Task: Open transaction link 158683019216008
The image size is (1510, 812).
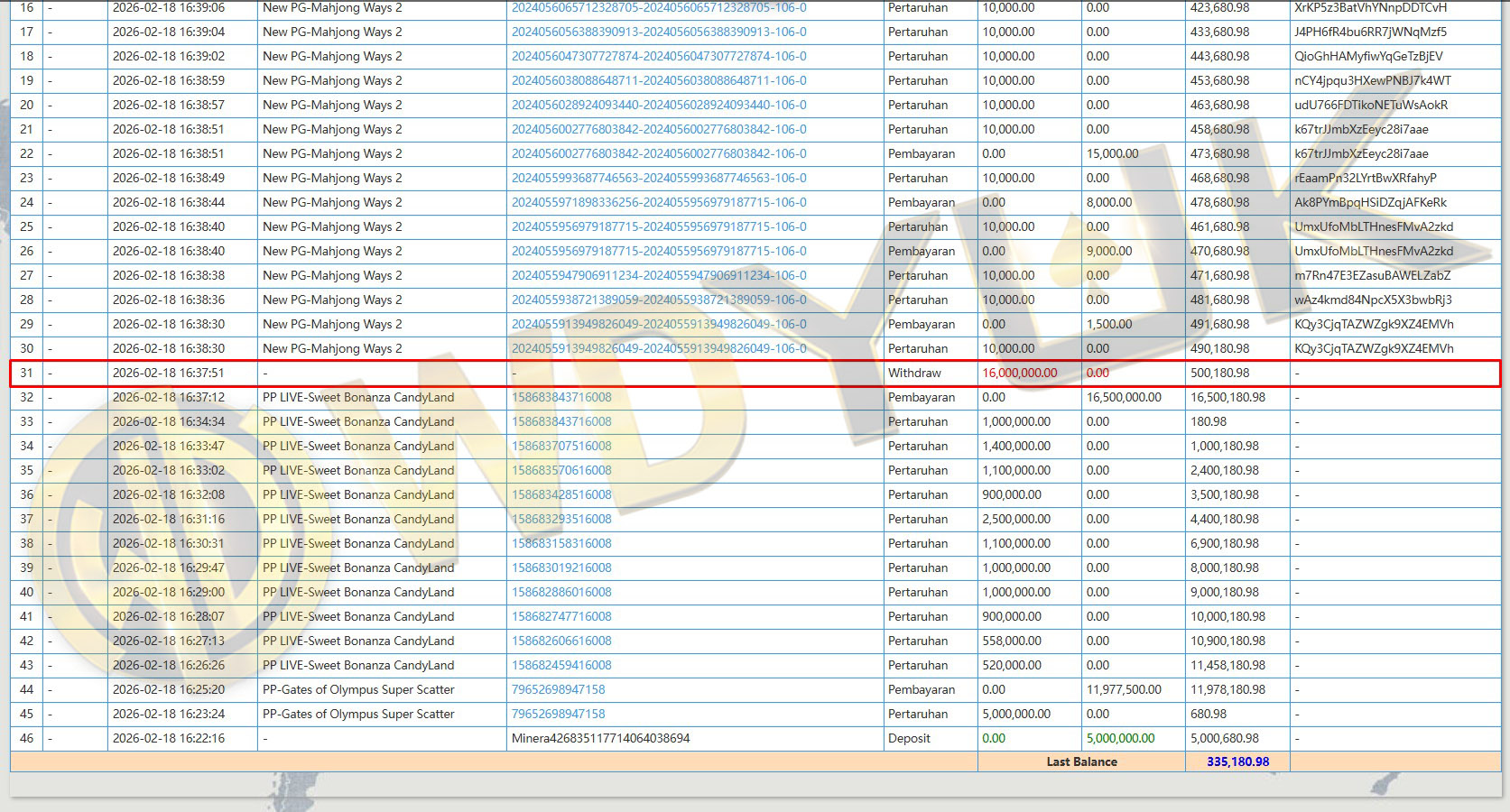Action: point(561,567)
